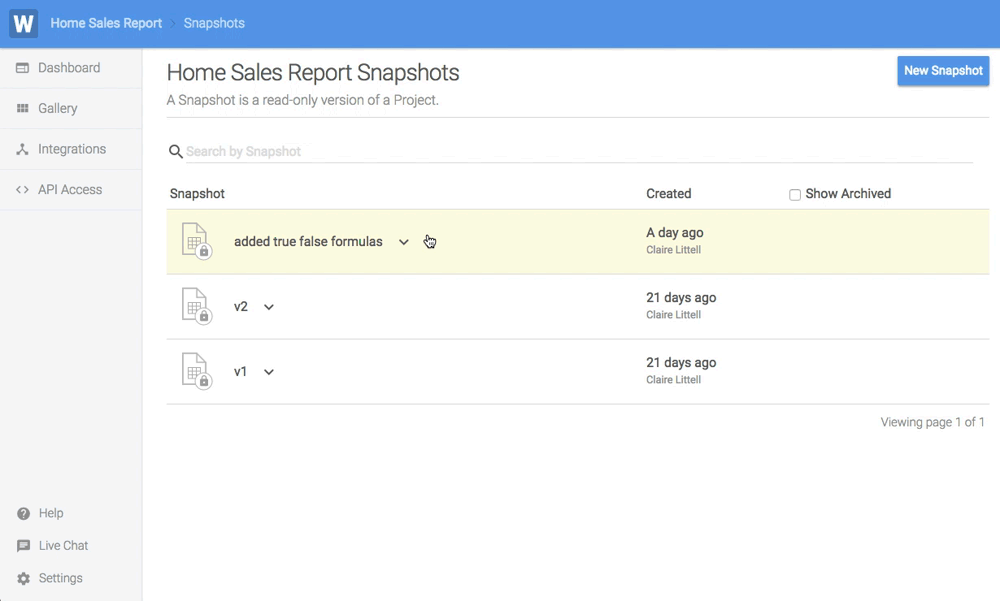
Task: Click the Dashboard sidebar icon
Action: (x=22, y=68)
